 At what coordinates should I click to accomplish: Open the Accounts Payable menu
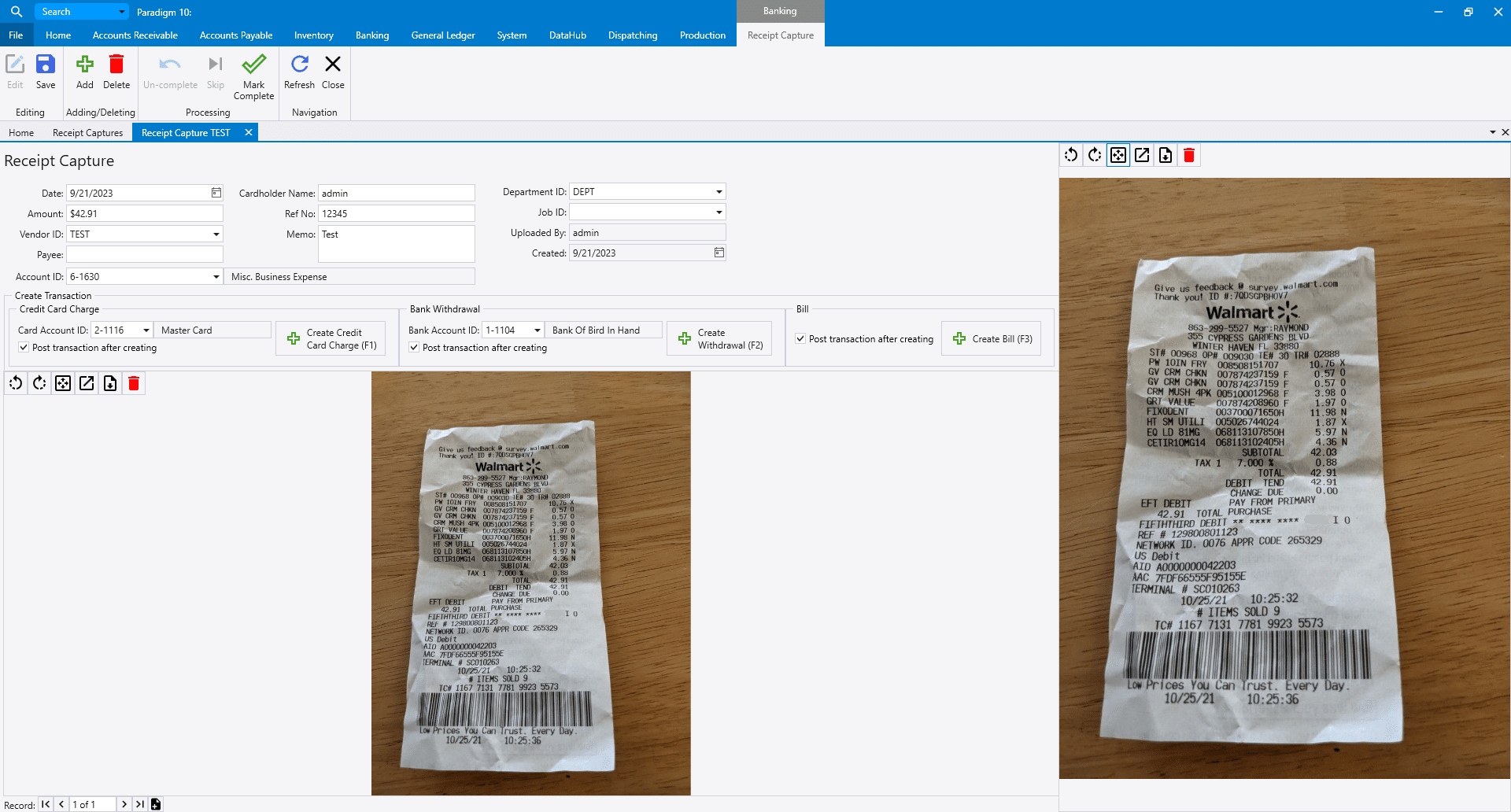tap(236, 35)
